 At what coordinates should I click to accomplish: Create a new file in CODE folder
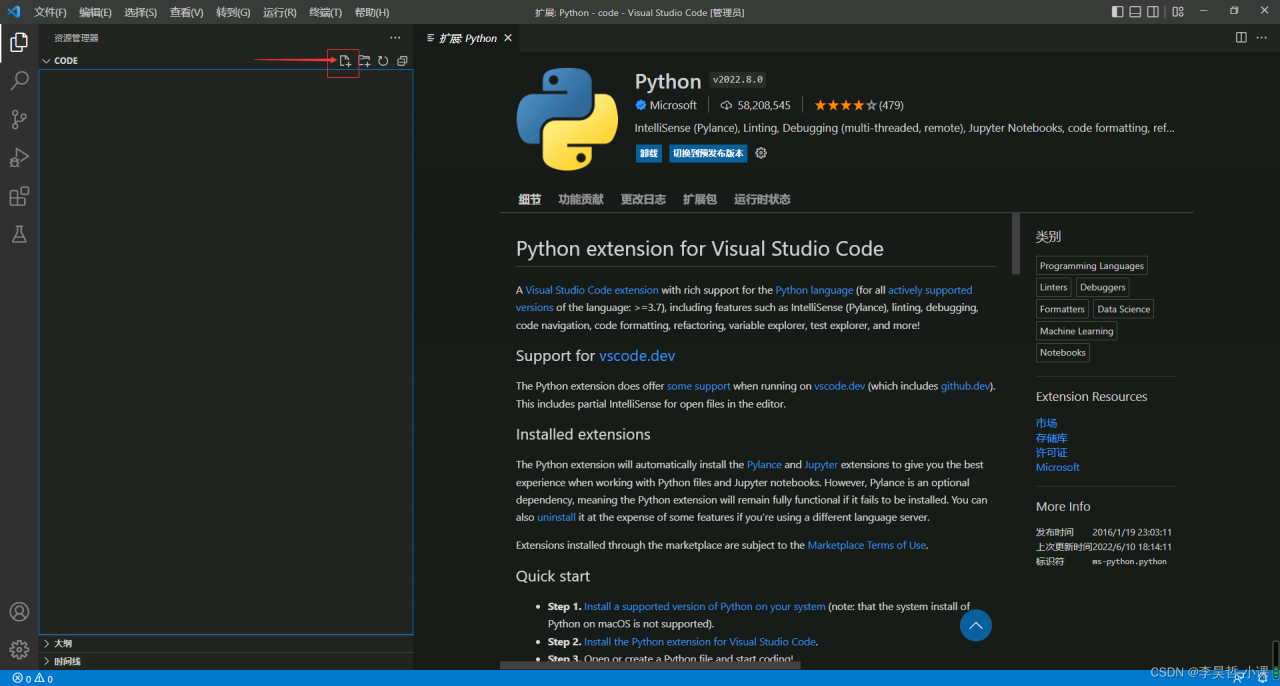(x=345, y=61)
